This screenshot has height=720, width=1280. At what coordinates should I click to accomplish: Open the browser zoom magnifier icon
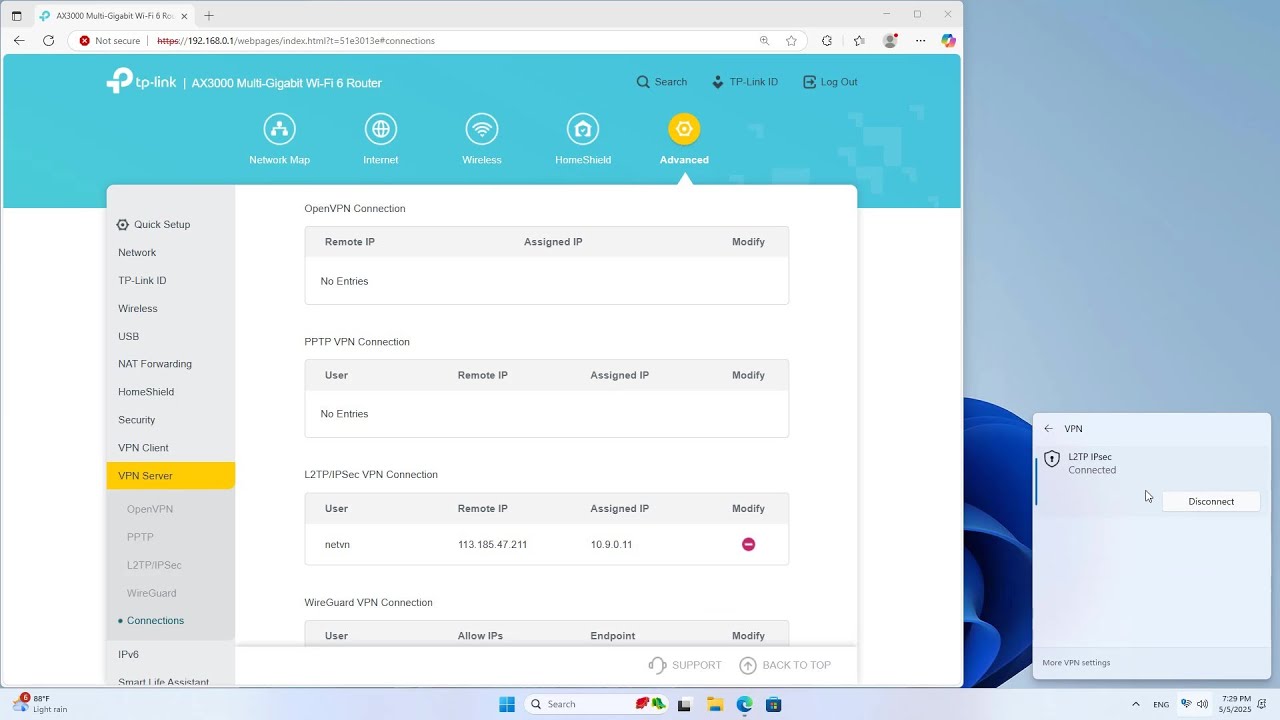coord(764,41)
